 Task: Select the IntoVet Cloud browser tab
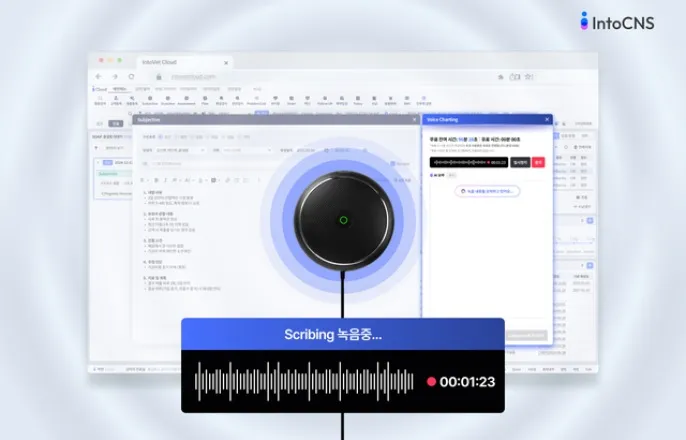click(184, 63)
